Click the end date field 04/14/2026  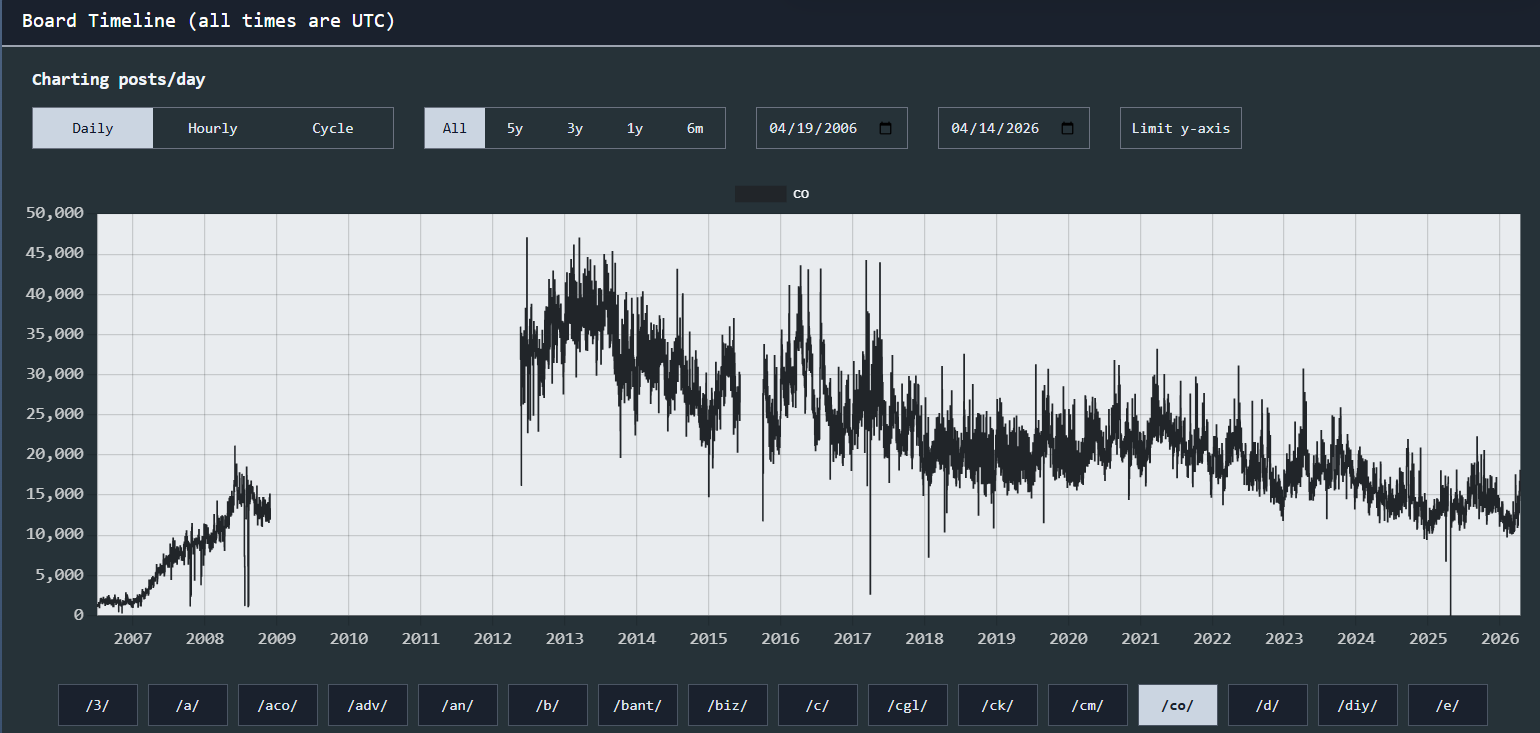(x=1014, y=128)
